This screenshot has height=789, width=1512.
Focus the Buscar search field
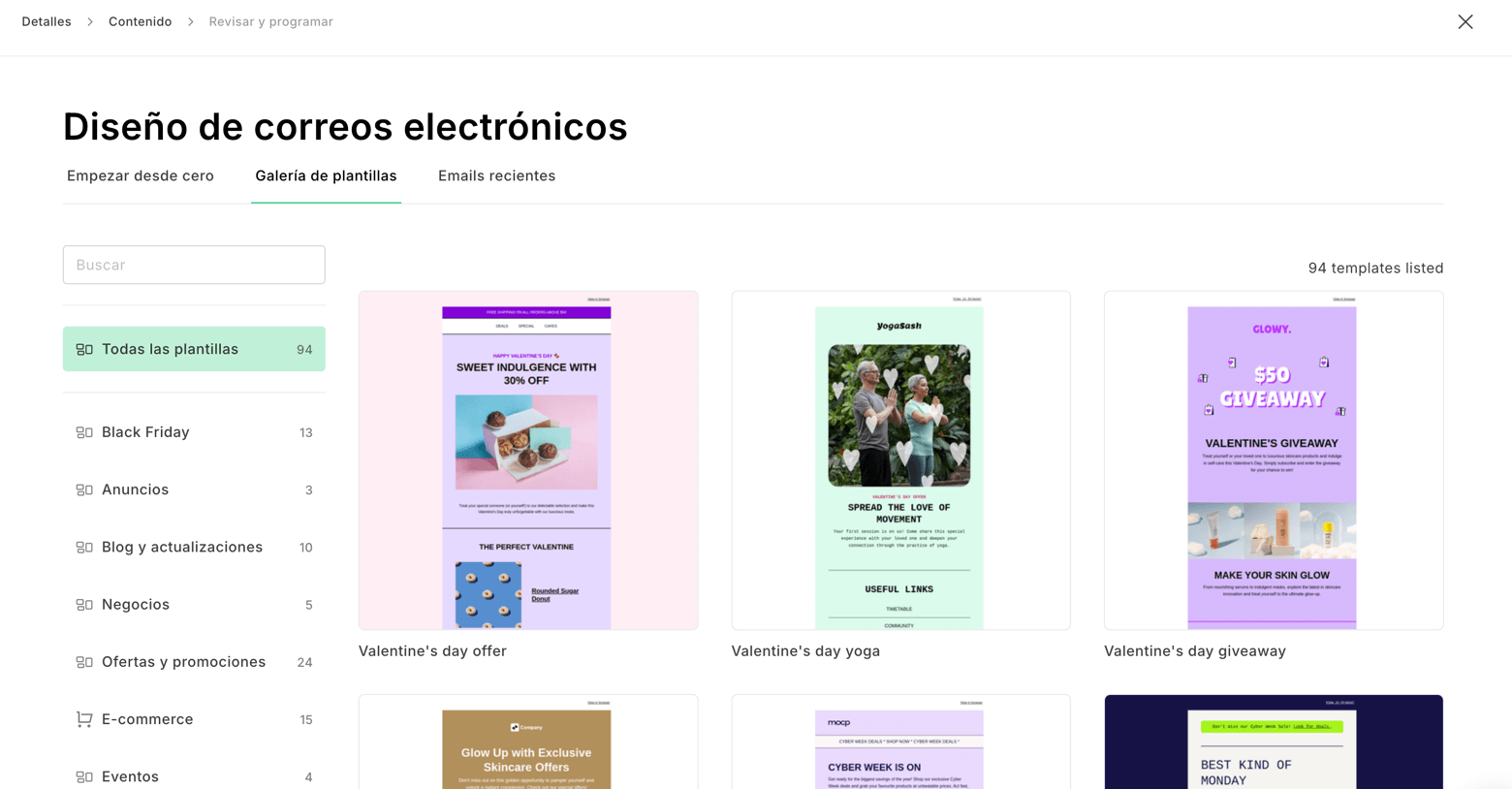tap(194, 265)
